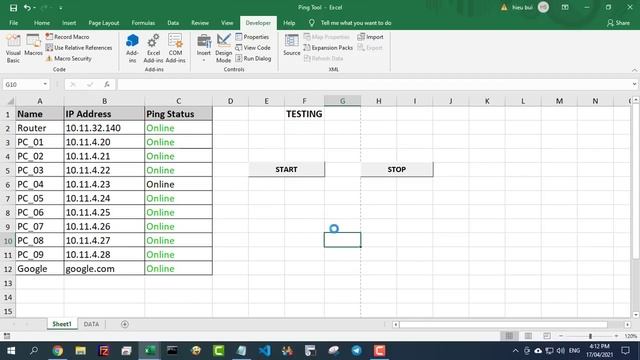
Task: Open File Explorer from the taskbar
Action: coord(80,351)
